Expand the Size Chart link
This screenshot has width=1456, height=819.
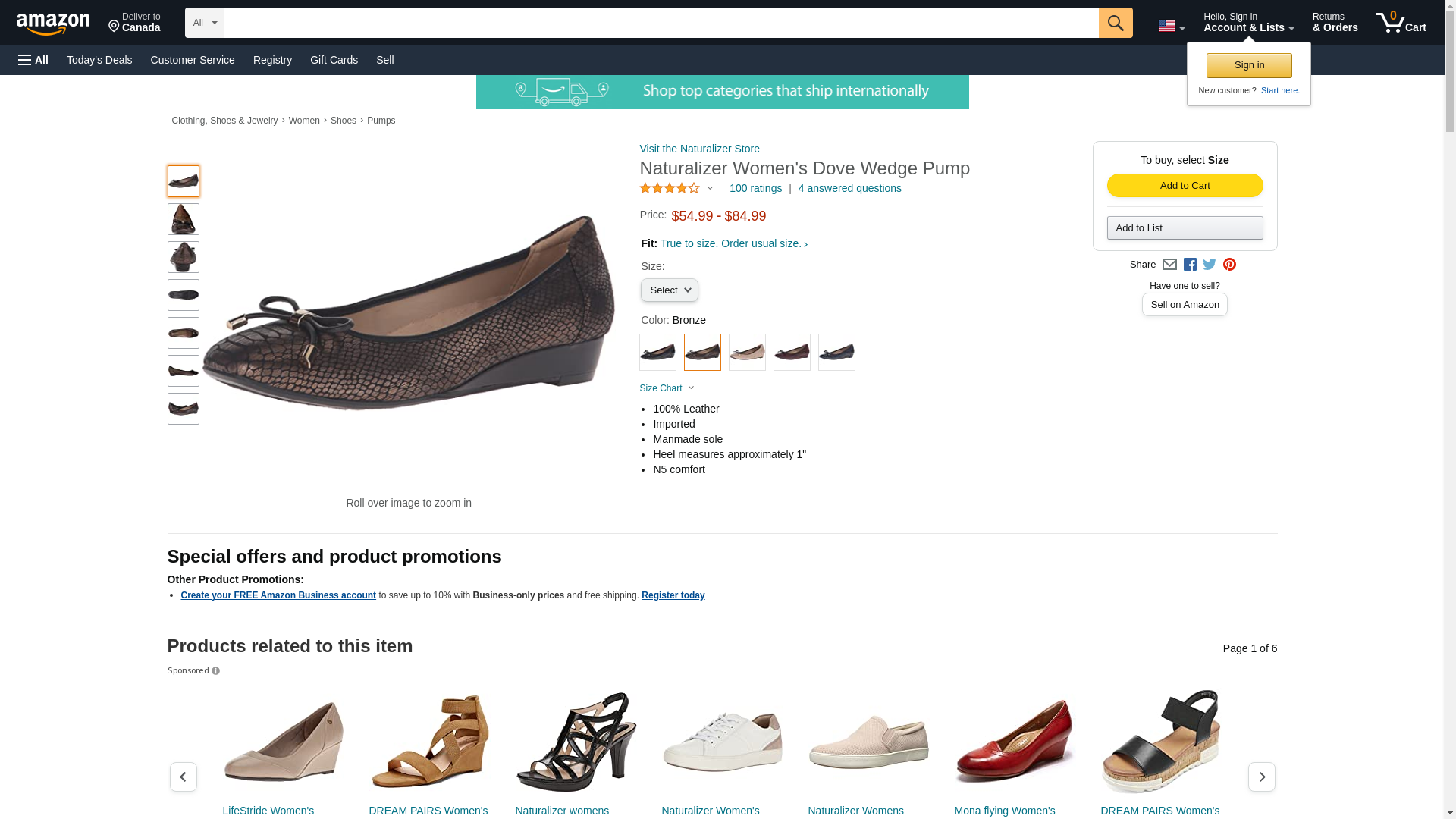tap(667, 388)
